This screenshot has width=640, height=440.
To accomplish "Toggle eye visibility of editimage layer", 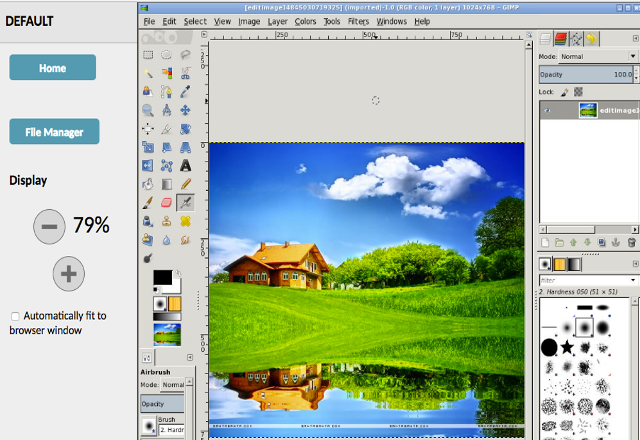I will pyautogui.click(x=547, y=110).
